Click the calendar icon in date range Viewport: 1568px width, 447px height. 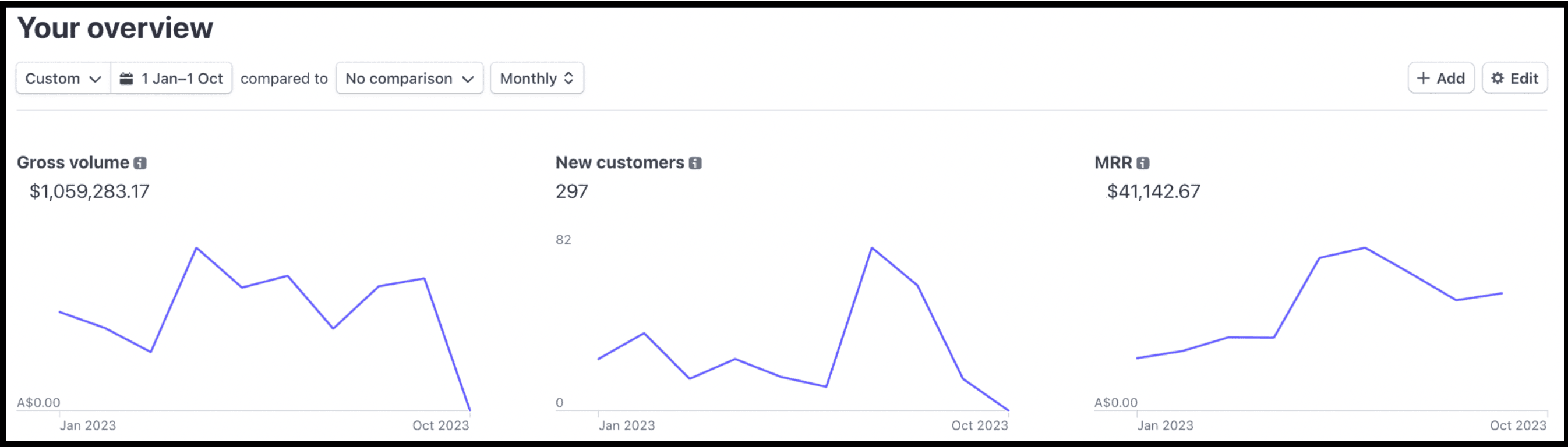[126, 79]
